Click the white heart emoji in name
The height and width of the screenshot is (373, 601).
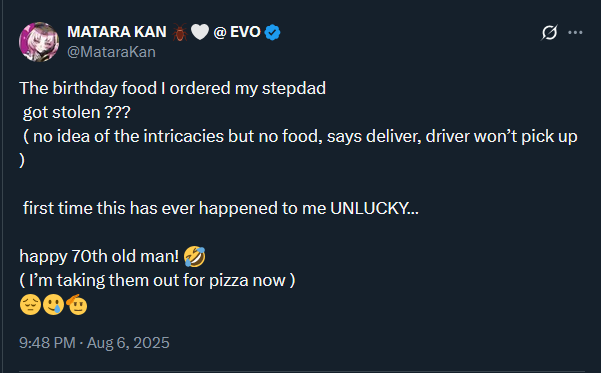[200, 32]
